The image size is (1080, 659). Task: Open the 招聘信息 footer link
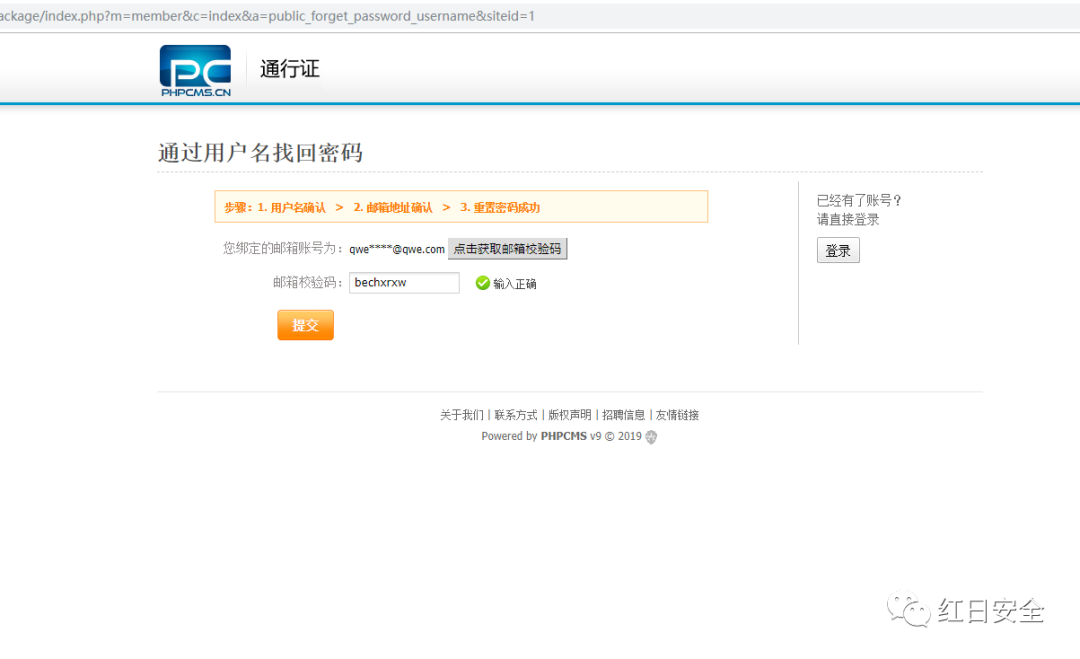click(624, 415)
